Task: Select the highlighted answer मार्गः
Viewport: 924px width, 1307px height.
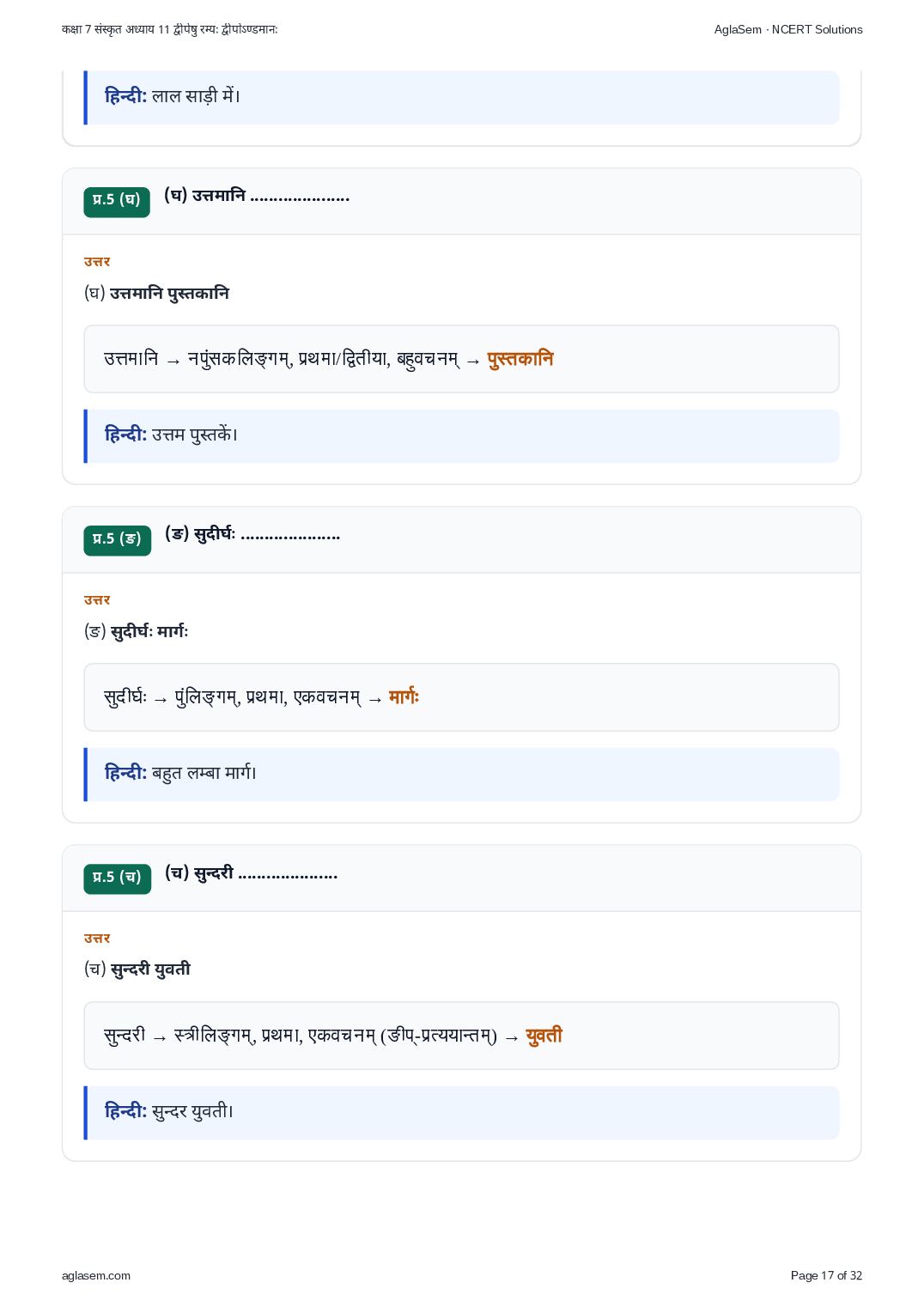Action: point(404,696)
